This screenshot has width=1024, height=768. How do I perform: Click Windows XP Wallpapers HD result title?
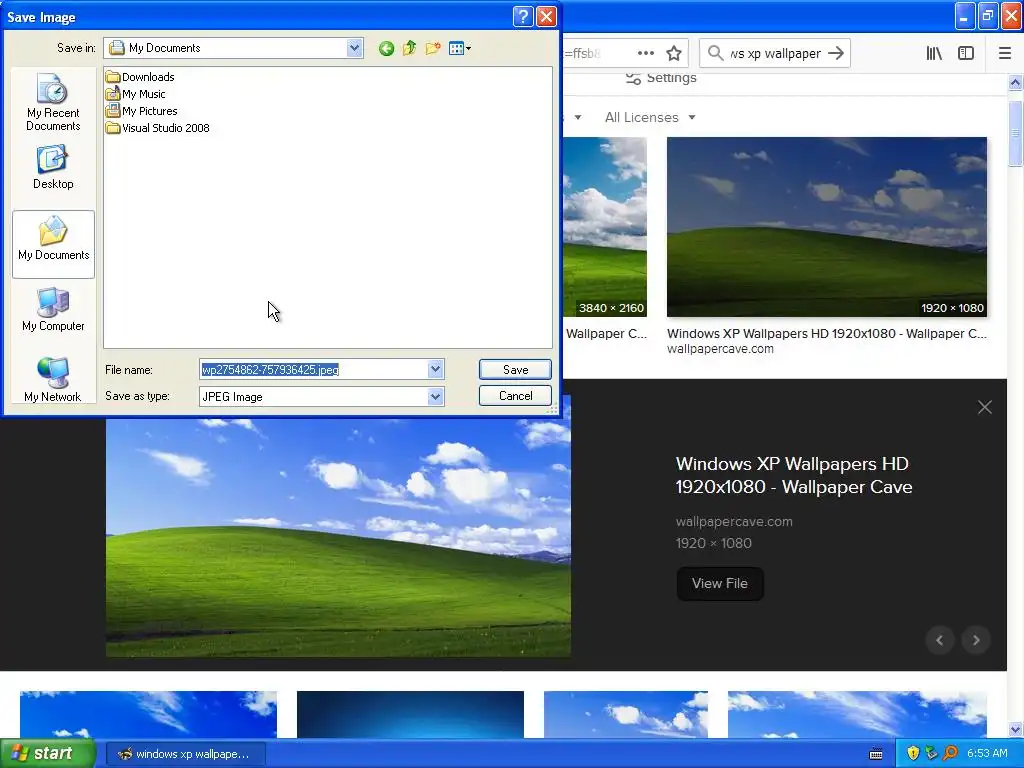point(827,333)
